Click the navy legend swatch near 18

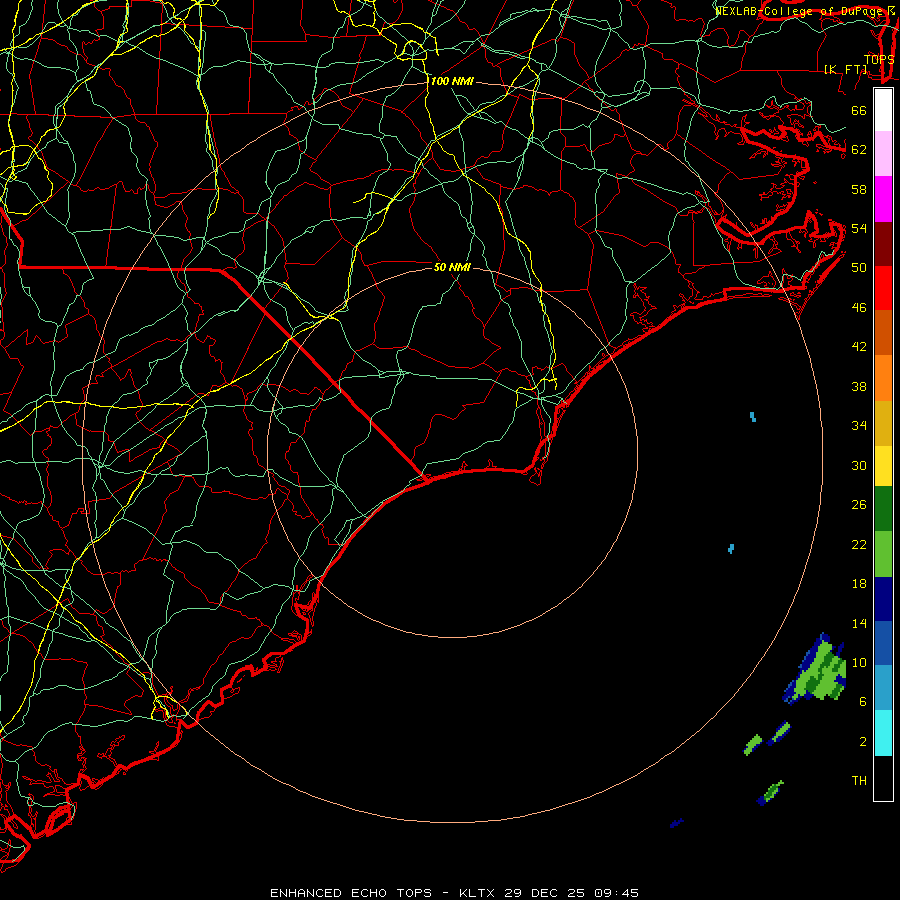coord(883,599)
